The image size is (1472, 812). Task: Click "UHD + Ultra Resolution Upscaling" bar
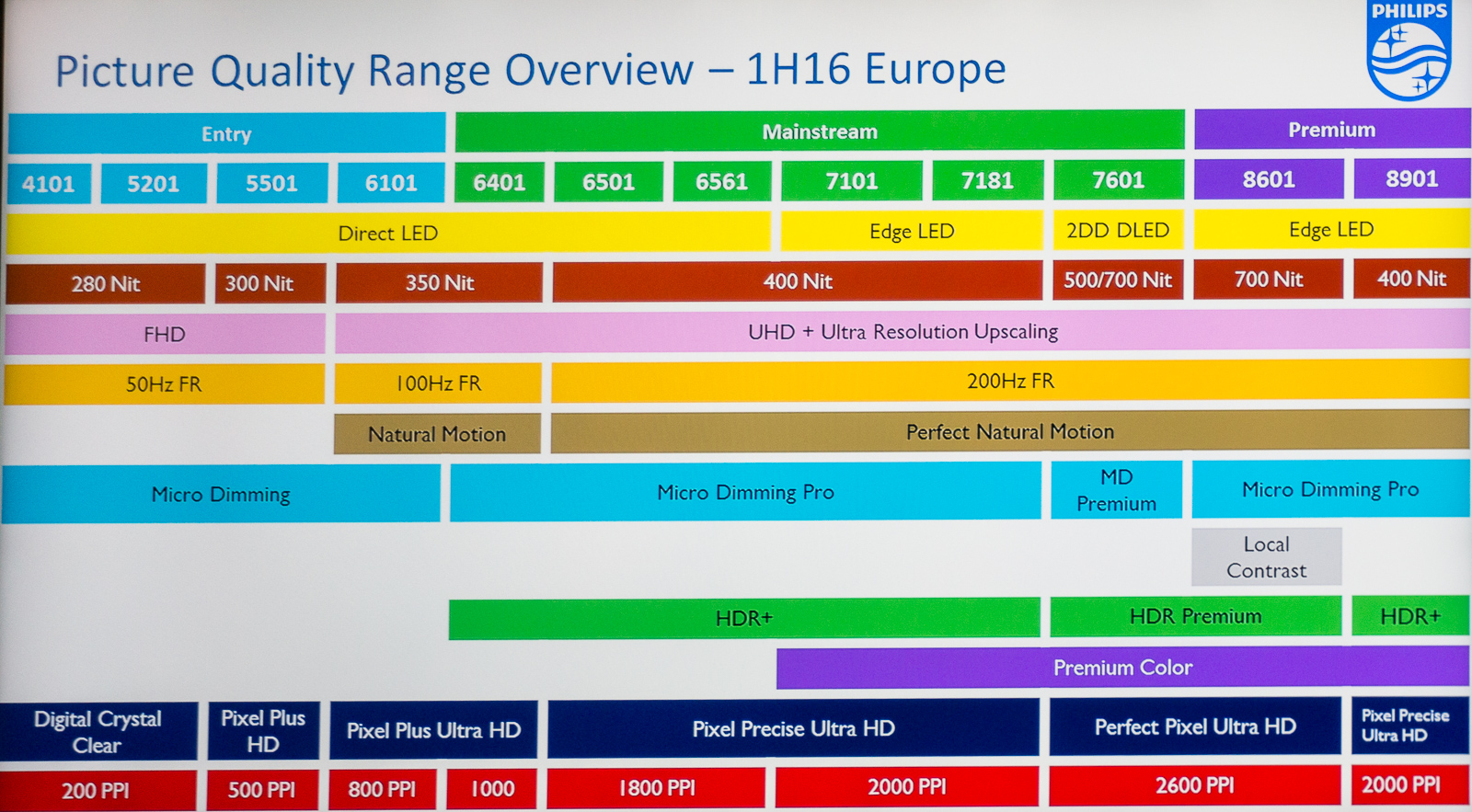click(x=903, y=331)
